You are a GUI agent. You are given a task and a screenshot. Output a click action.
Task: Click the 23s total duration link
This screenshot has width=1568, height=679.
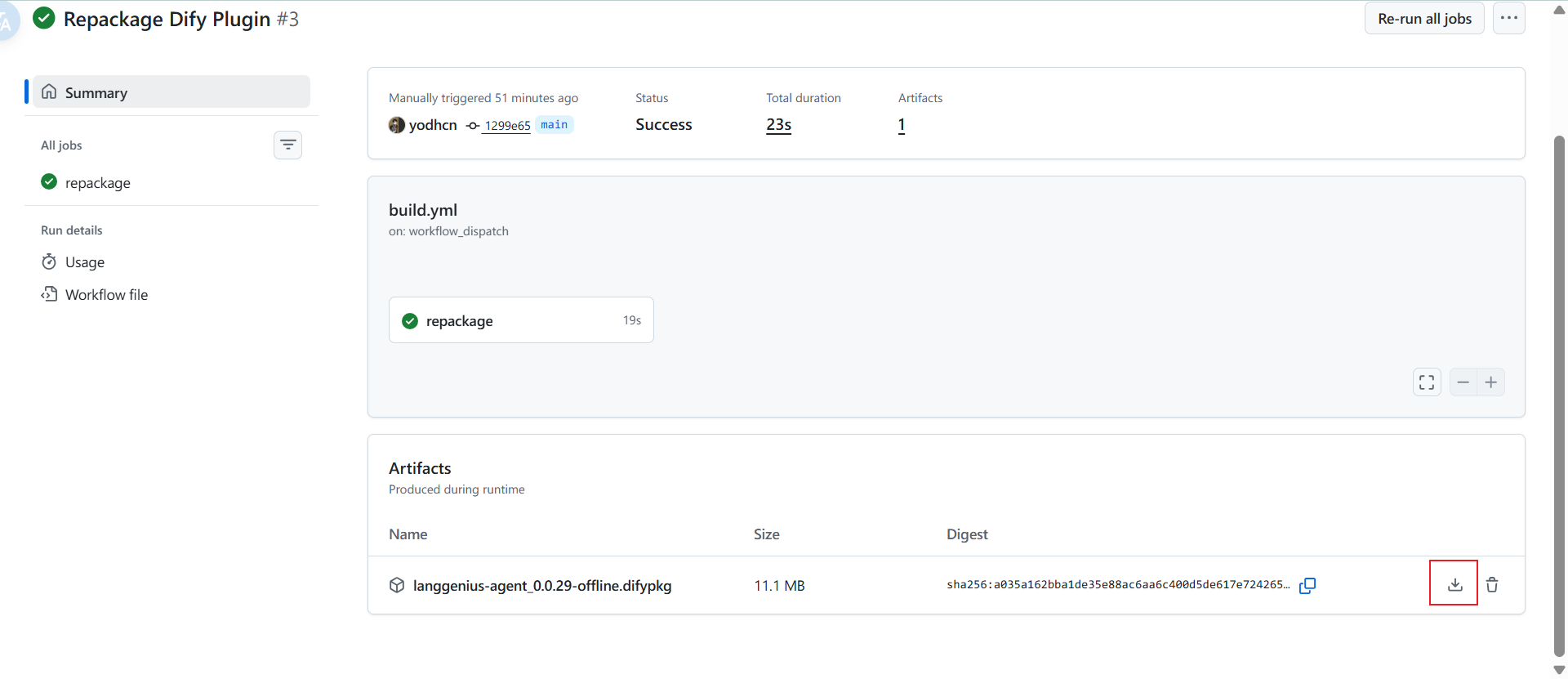click(778, 125)
